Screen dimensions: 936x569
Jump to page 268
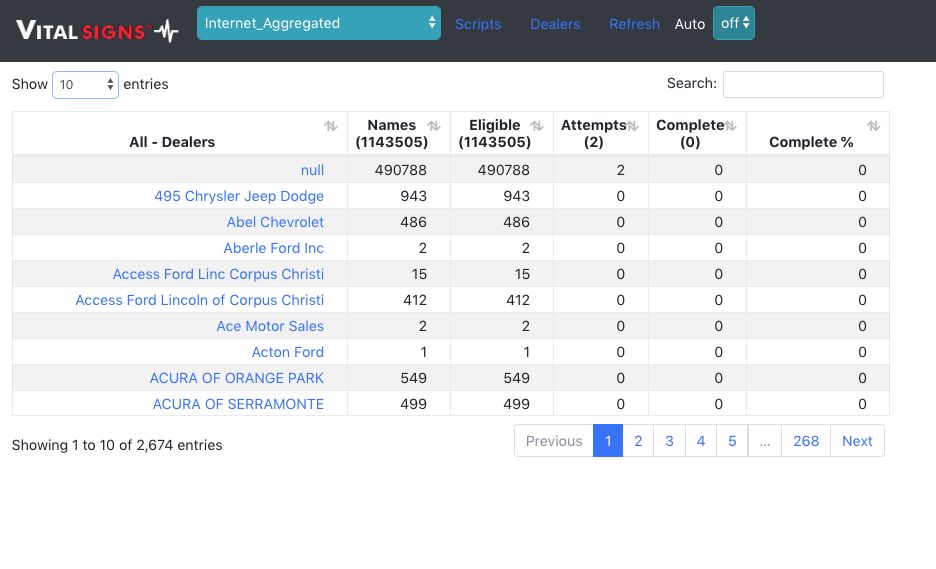806,441
